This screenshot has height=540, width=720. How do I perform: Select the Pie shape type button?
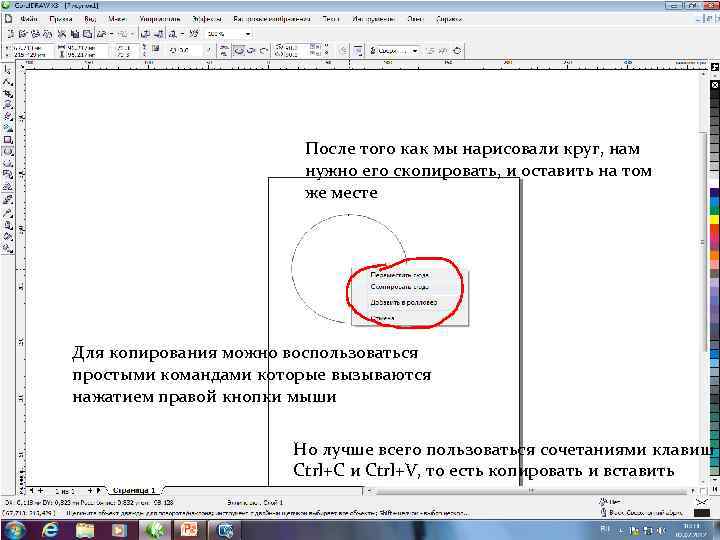pos(251,51)
